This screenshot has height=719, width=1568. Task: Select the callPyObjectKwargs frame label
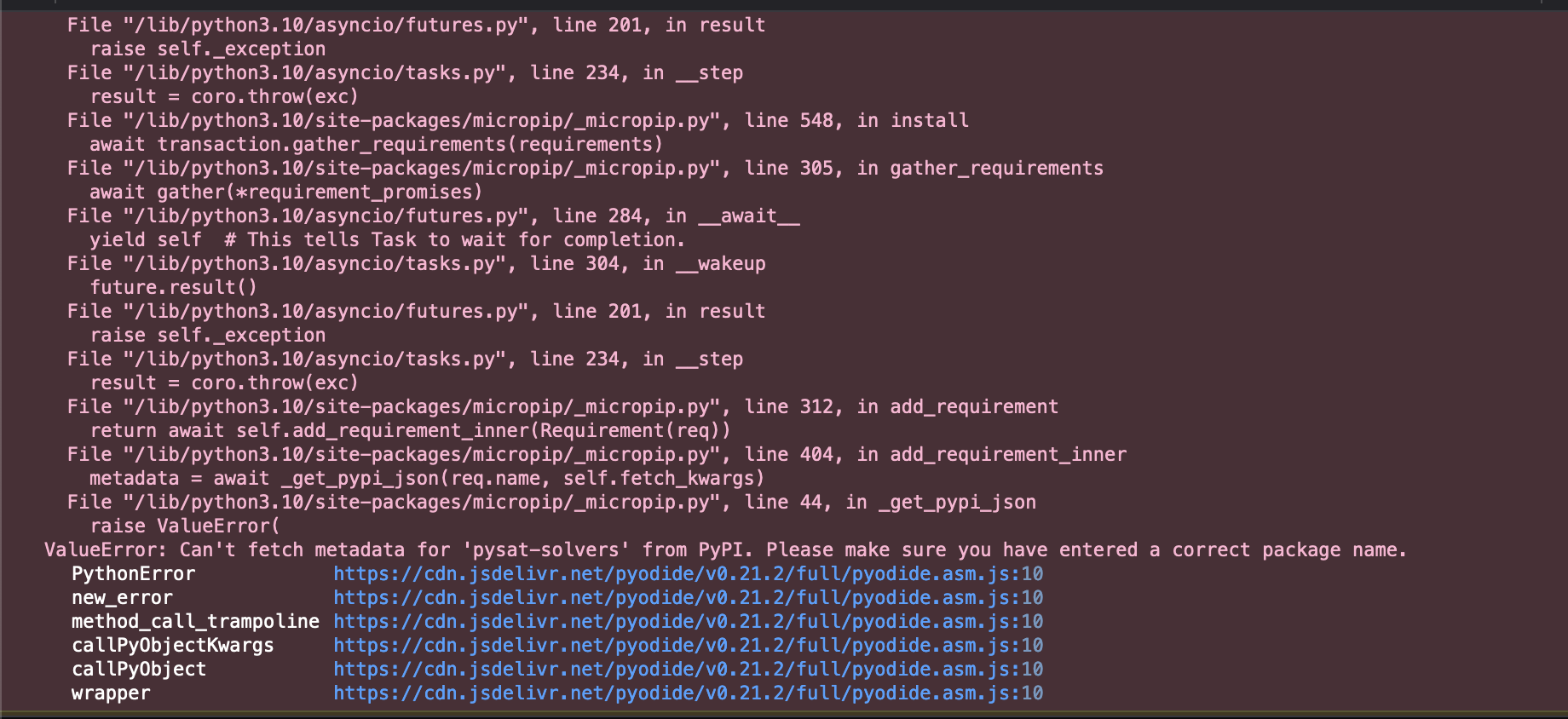click(x=172, y=646)
